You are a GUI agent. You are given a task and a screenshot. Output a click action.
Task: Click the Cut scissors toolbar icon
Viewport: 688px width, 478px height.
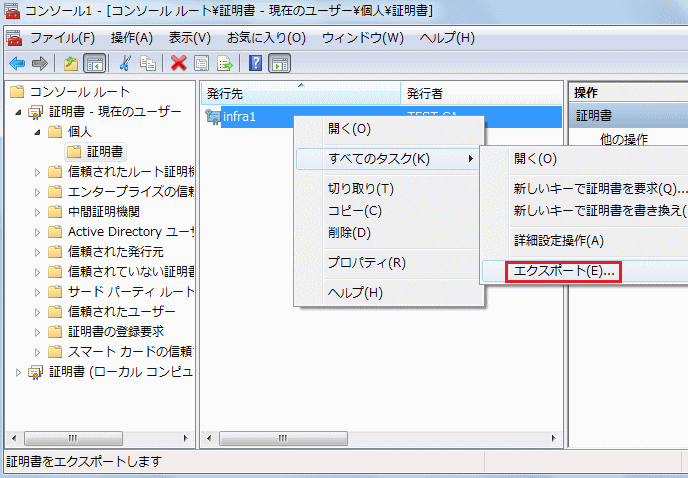(x=125, y=63)
